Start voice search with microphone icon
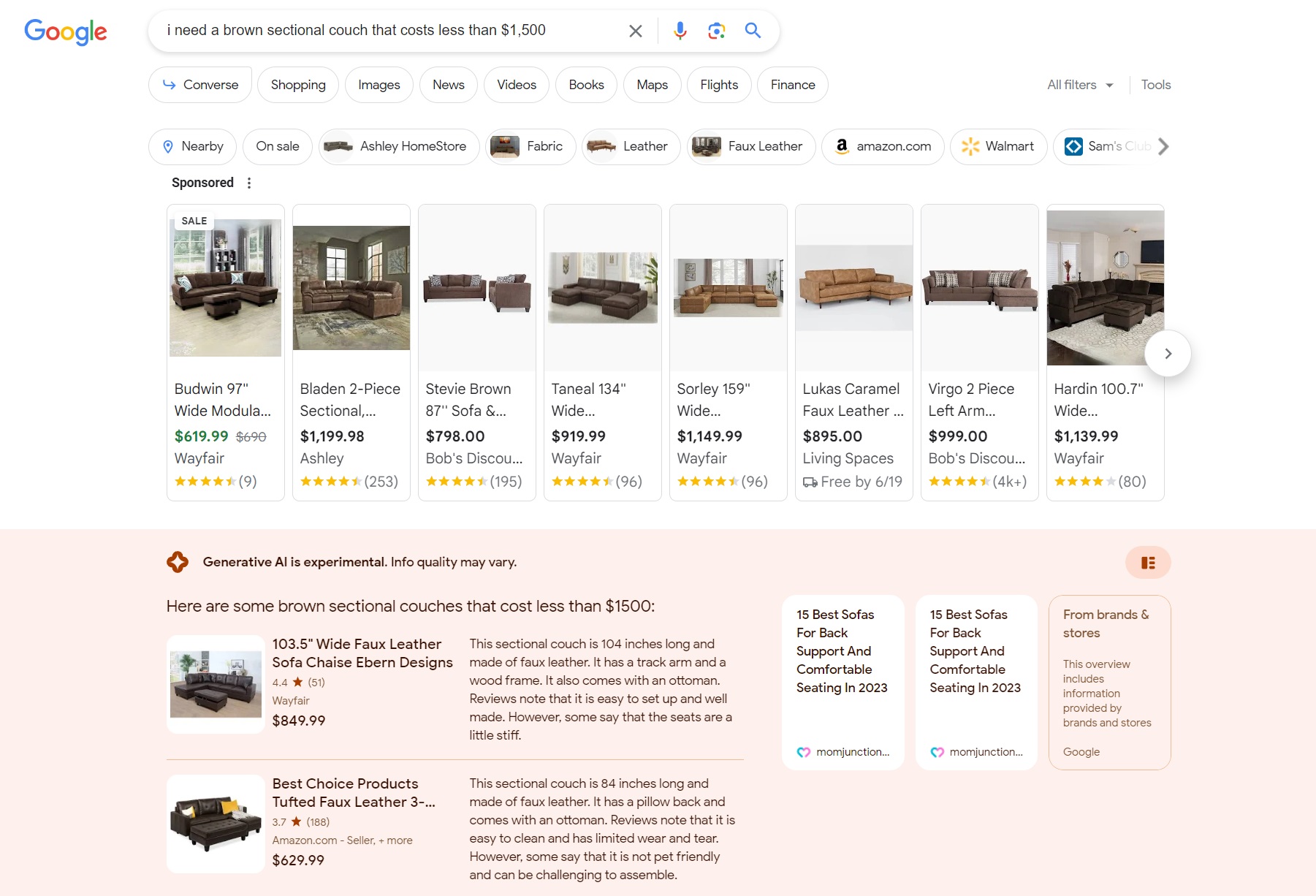 (680, 31)
